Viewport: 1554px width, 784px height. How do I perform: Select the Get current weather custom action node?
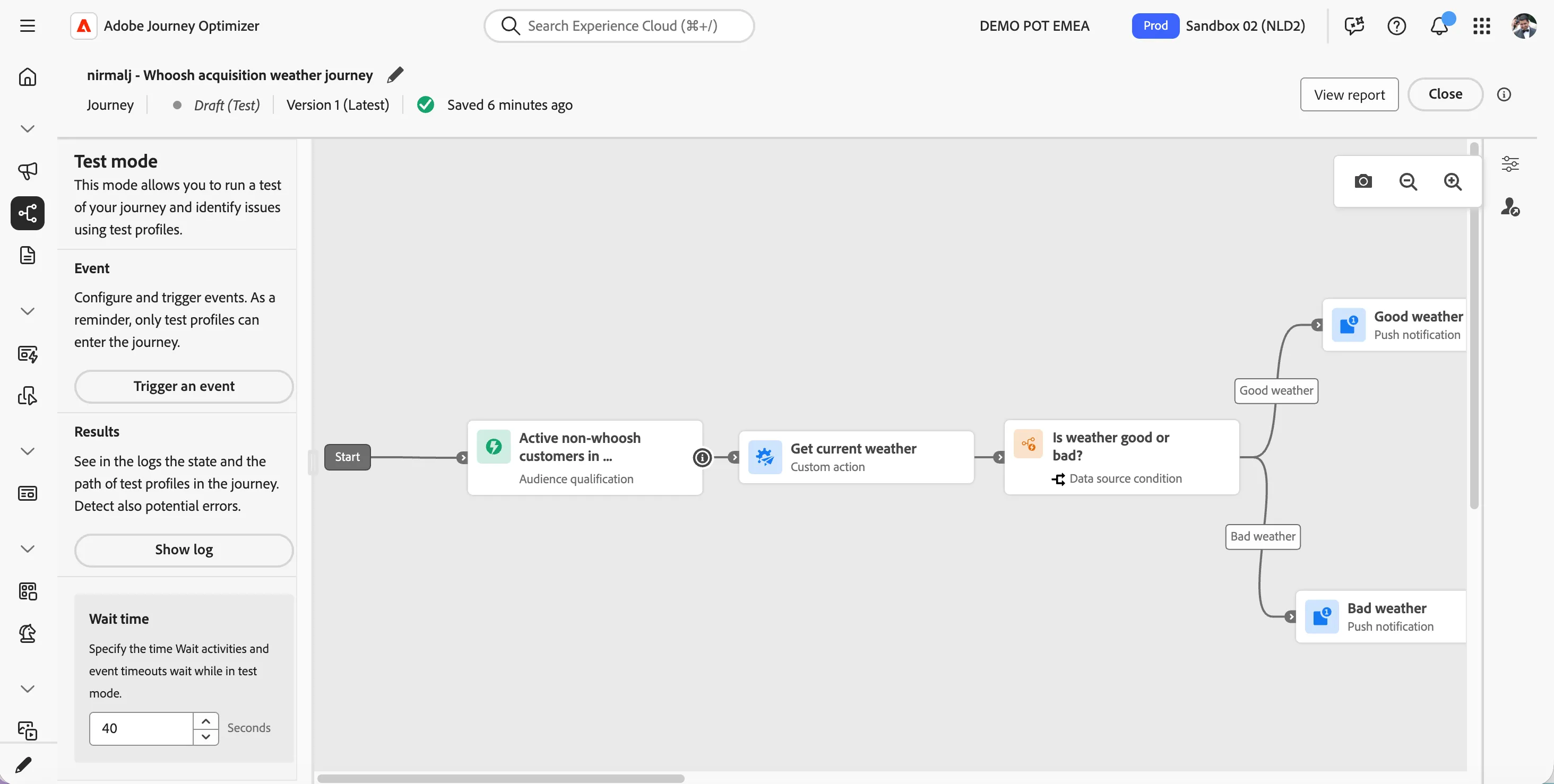856,457
